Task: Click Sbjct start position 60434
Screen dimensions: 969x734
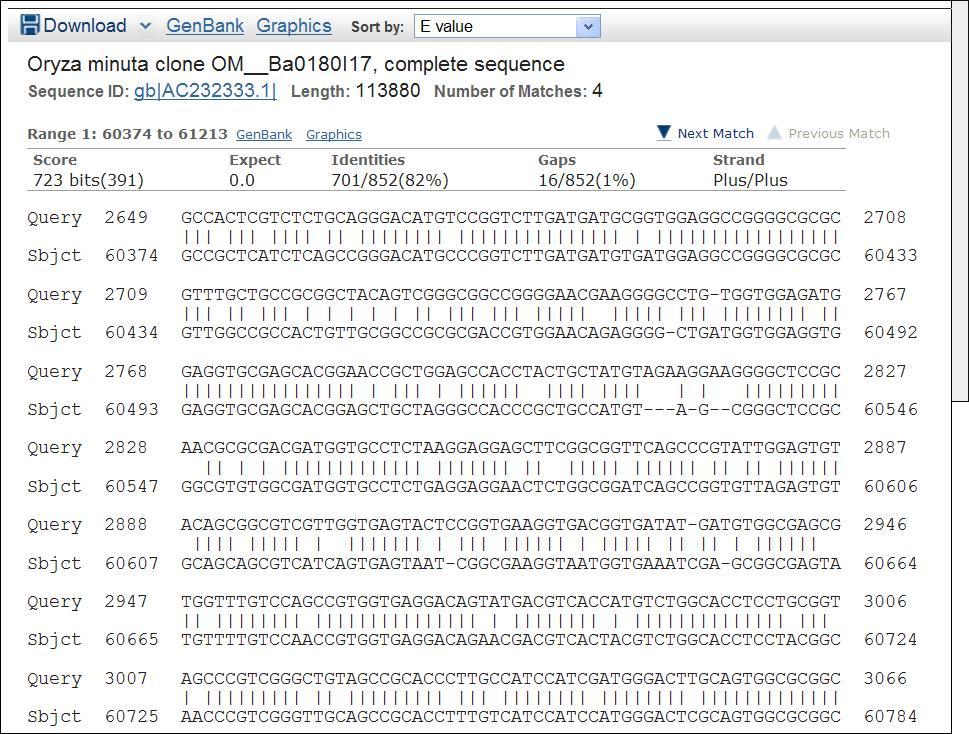Action: (132, 333)
